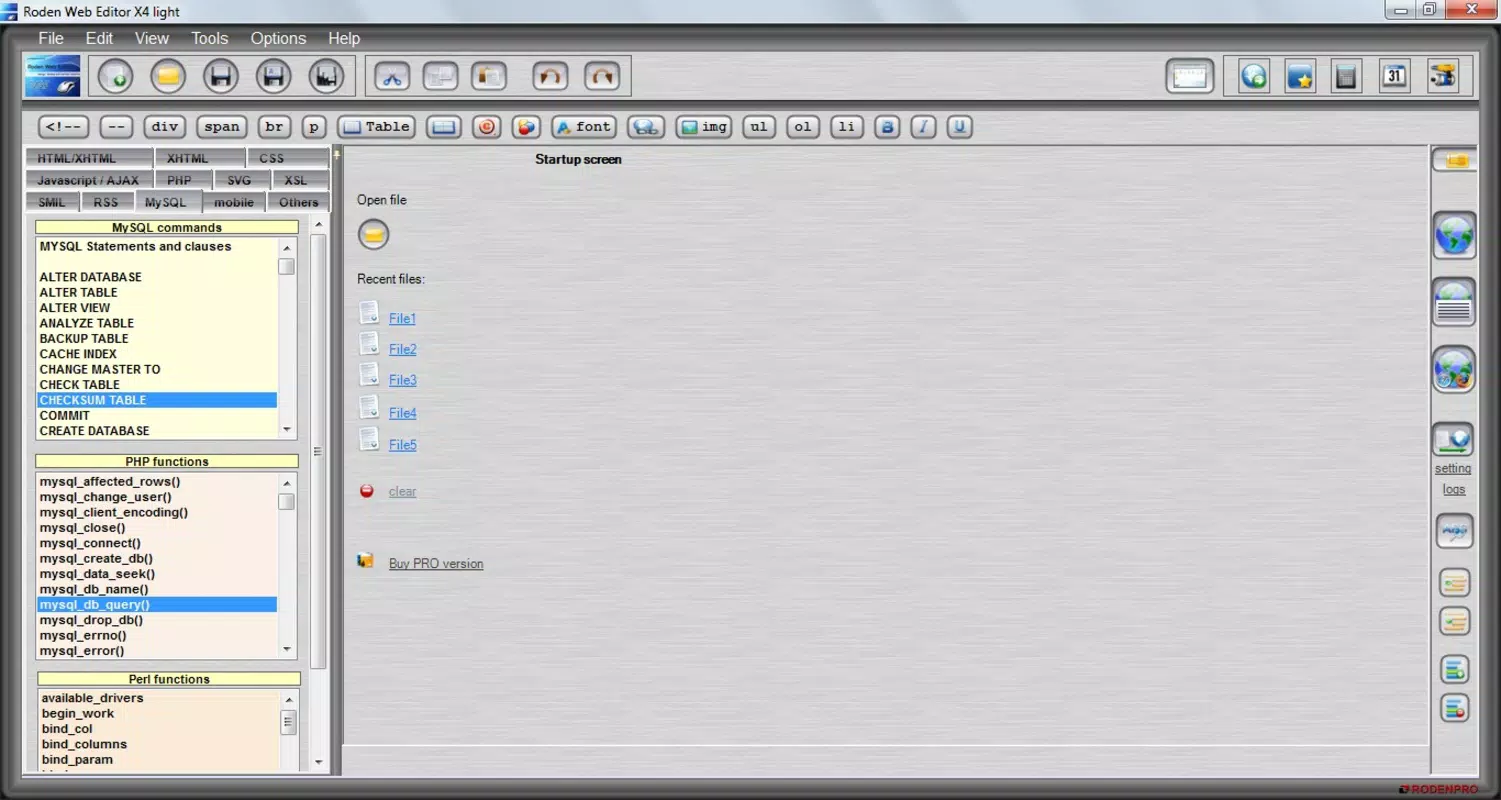Click the Save As floppy icon
The height and width of the screenshot is (800, 1501).
pos(273,76)
